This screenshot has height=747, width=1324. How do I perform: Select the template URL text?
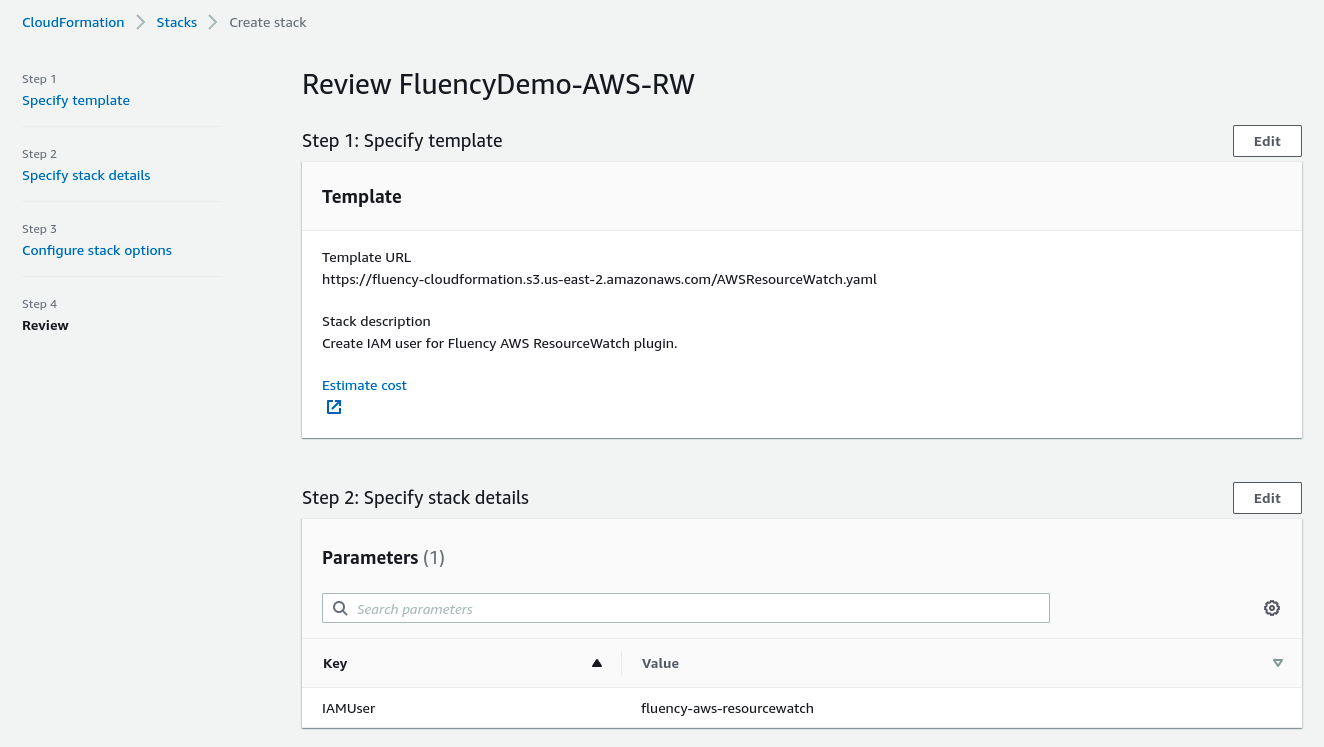coord(599,279)
